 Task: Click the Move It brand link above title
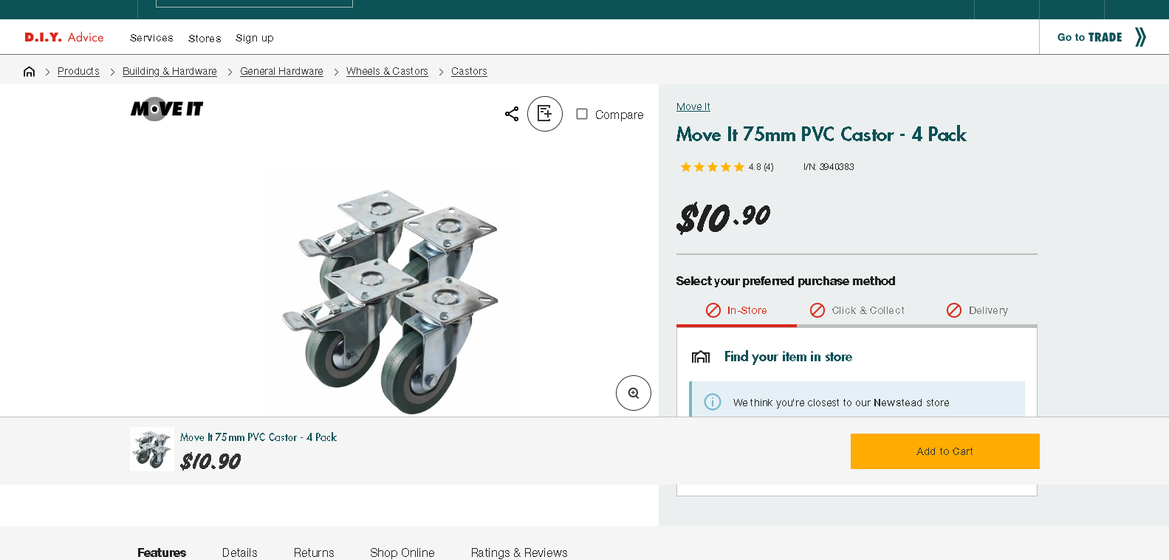tap(693, 107)
